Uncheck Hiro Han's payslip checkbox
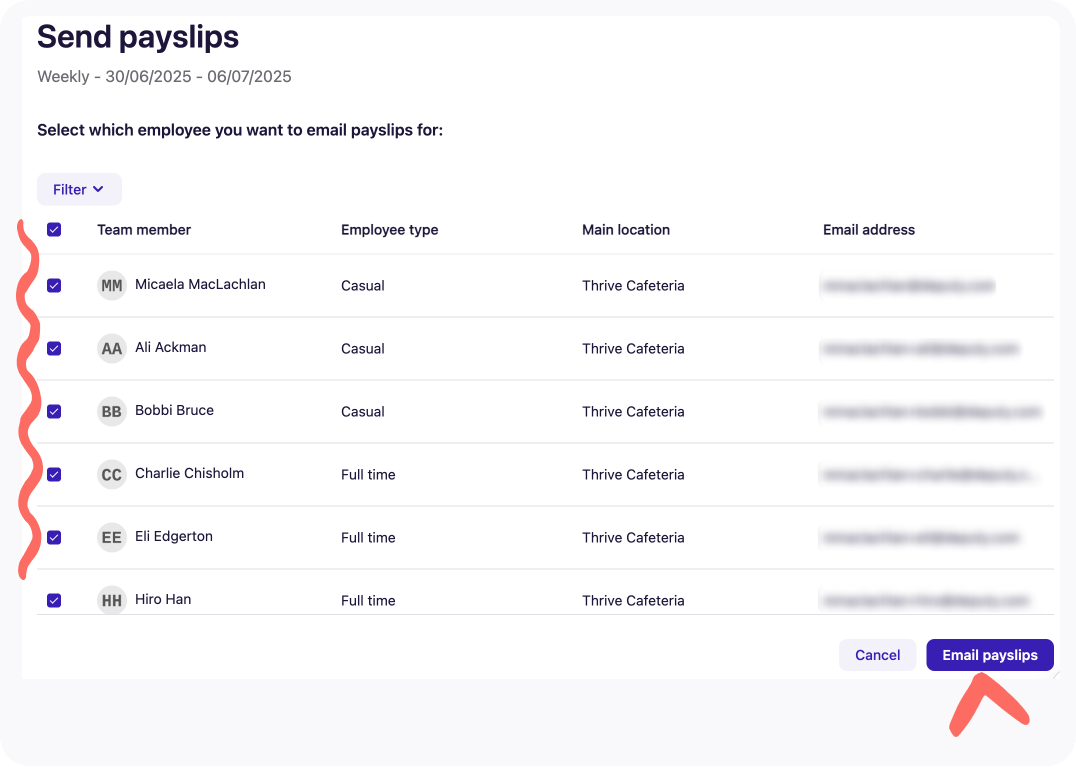The height and width of the screenshot is (767, 1076). 54,600
